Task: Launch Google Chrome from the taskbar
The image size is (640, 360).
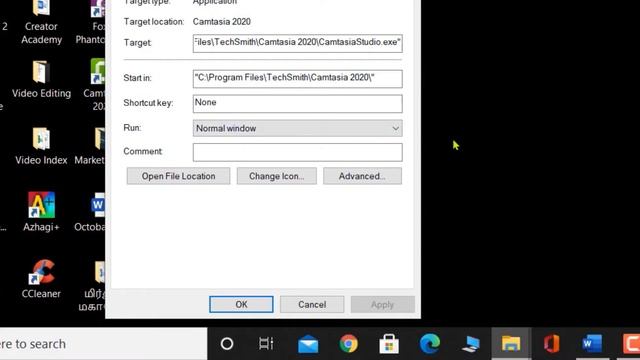Action: coord(348,344)
